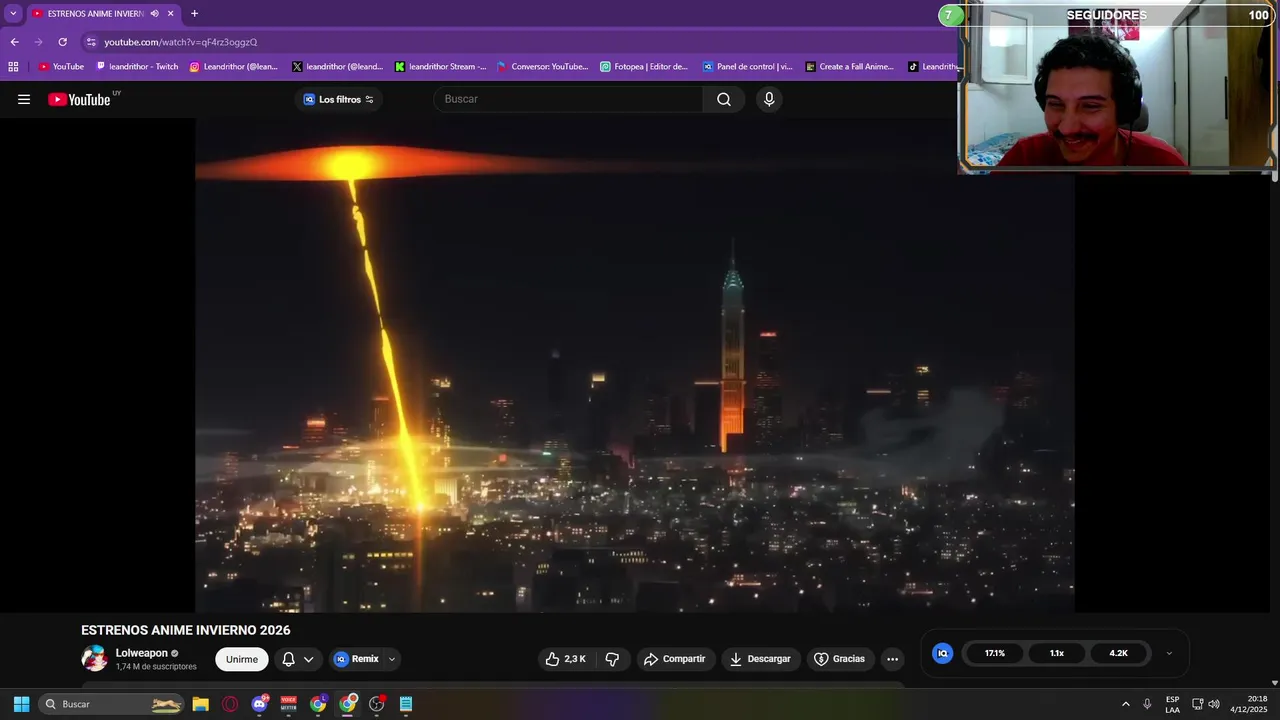The width and height of the screenshot is (1280, 720).
Task: Switch the ESP LAA input language
Action: click(1172, 704)
